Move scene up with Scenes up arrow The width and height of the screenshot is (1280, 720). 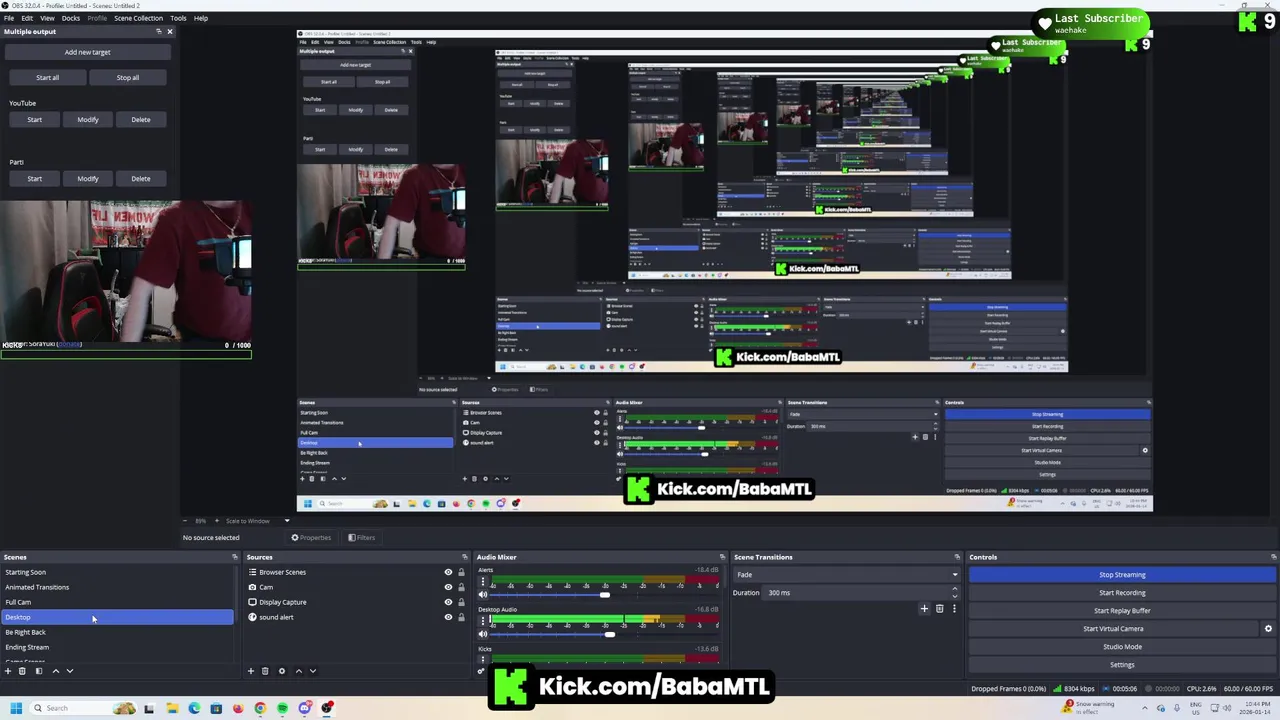click(x=56, y=671)
